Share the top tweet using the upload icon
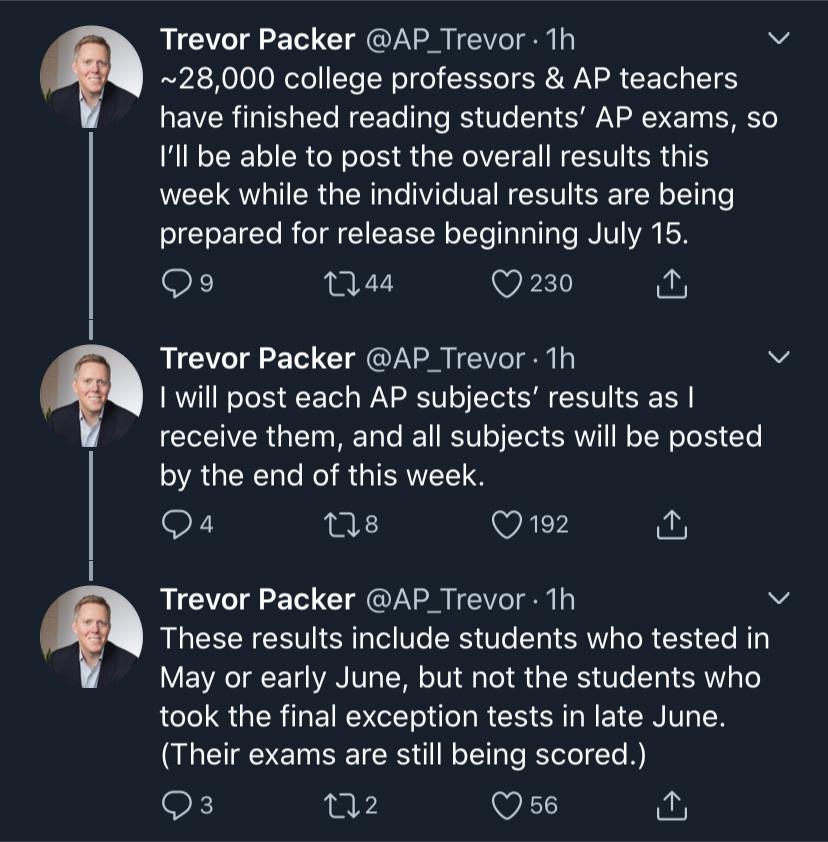Viewport: 828px width, 842px height. click(672, 283)
